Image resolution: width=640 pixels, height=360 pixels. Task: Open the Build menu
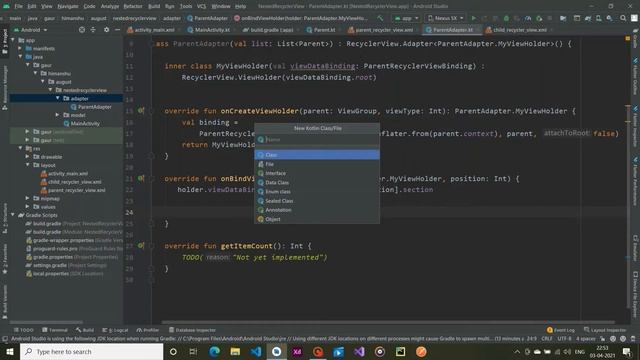[154, 6]
